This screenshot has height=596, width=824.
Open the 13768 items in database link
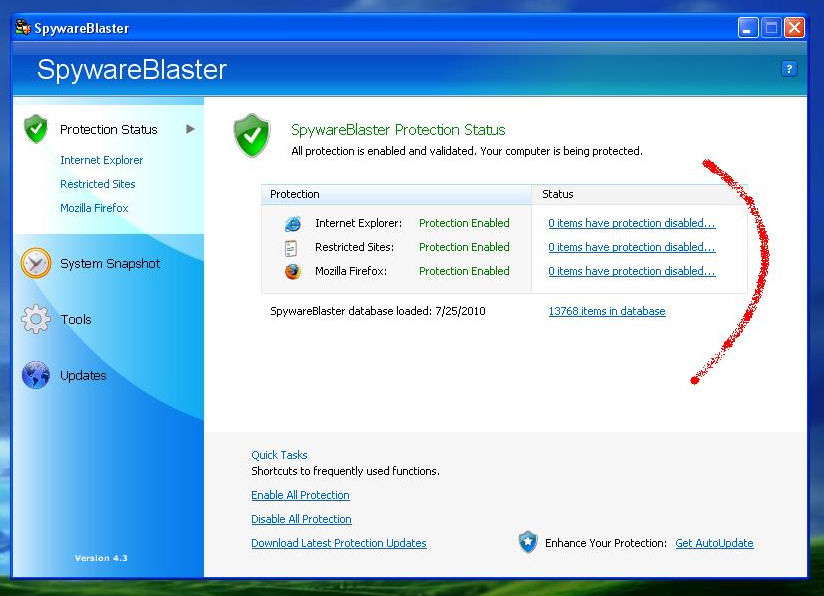607,311
